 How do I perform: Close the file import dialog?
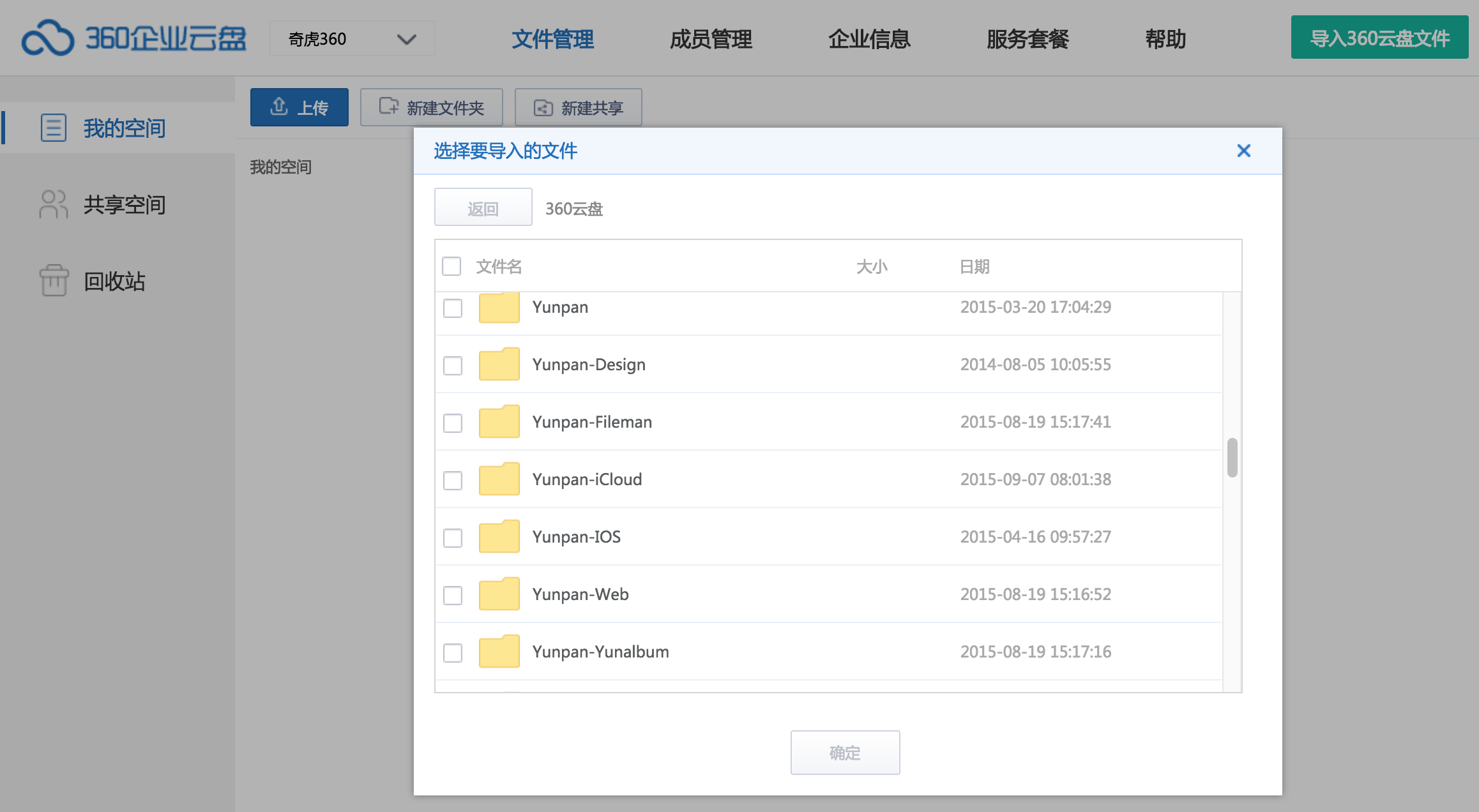[x=1243, y=151]
